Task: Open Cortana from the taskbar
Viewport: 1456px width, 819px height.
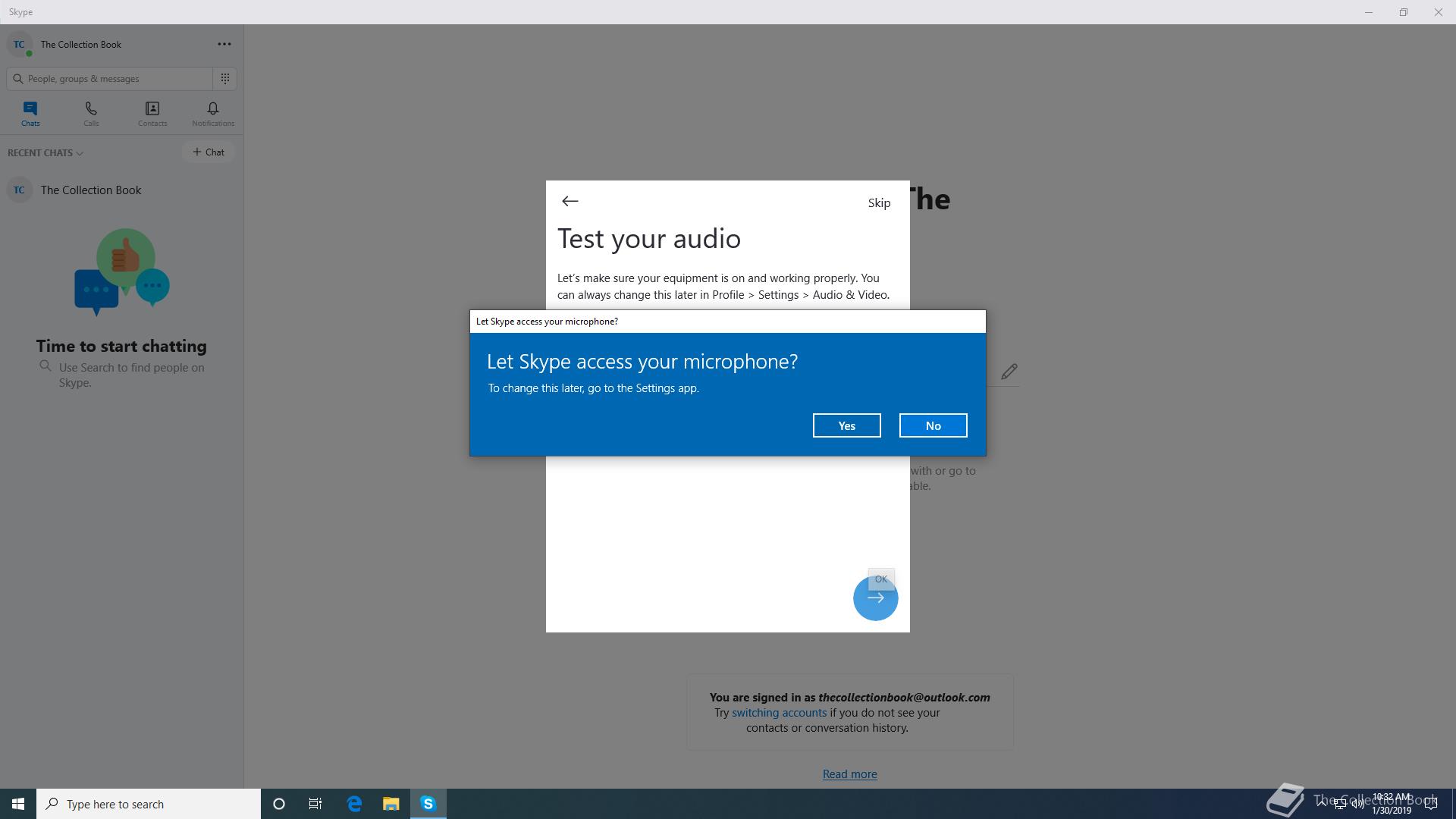Action: tap(278, 804)
